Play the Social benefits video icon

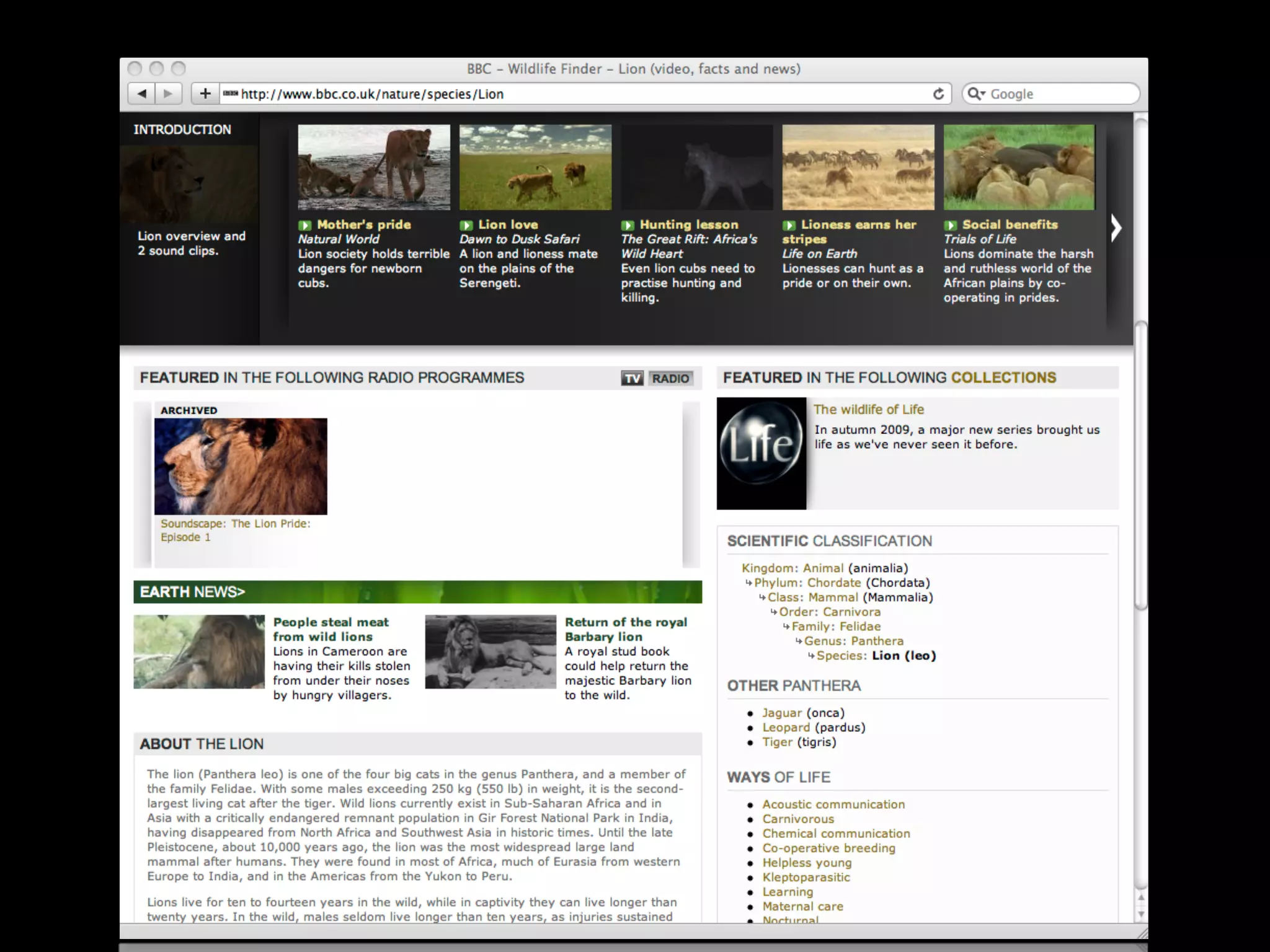click(950, 225)
